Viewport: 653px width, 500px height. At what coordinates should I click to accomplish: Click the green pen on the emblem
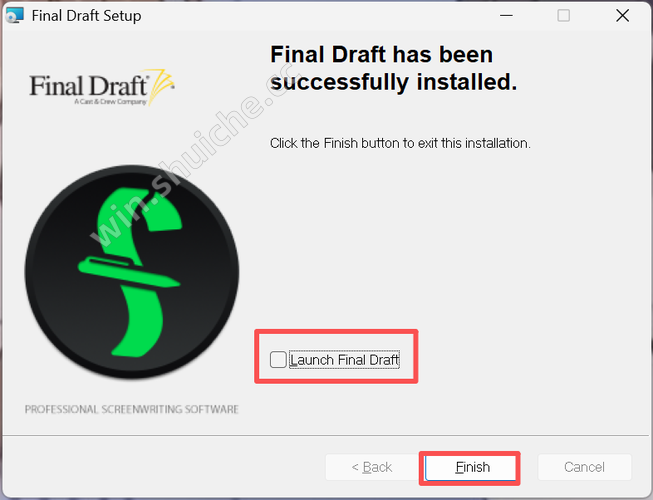click(129, 272)
